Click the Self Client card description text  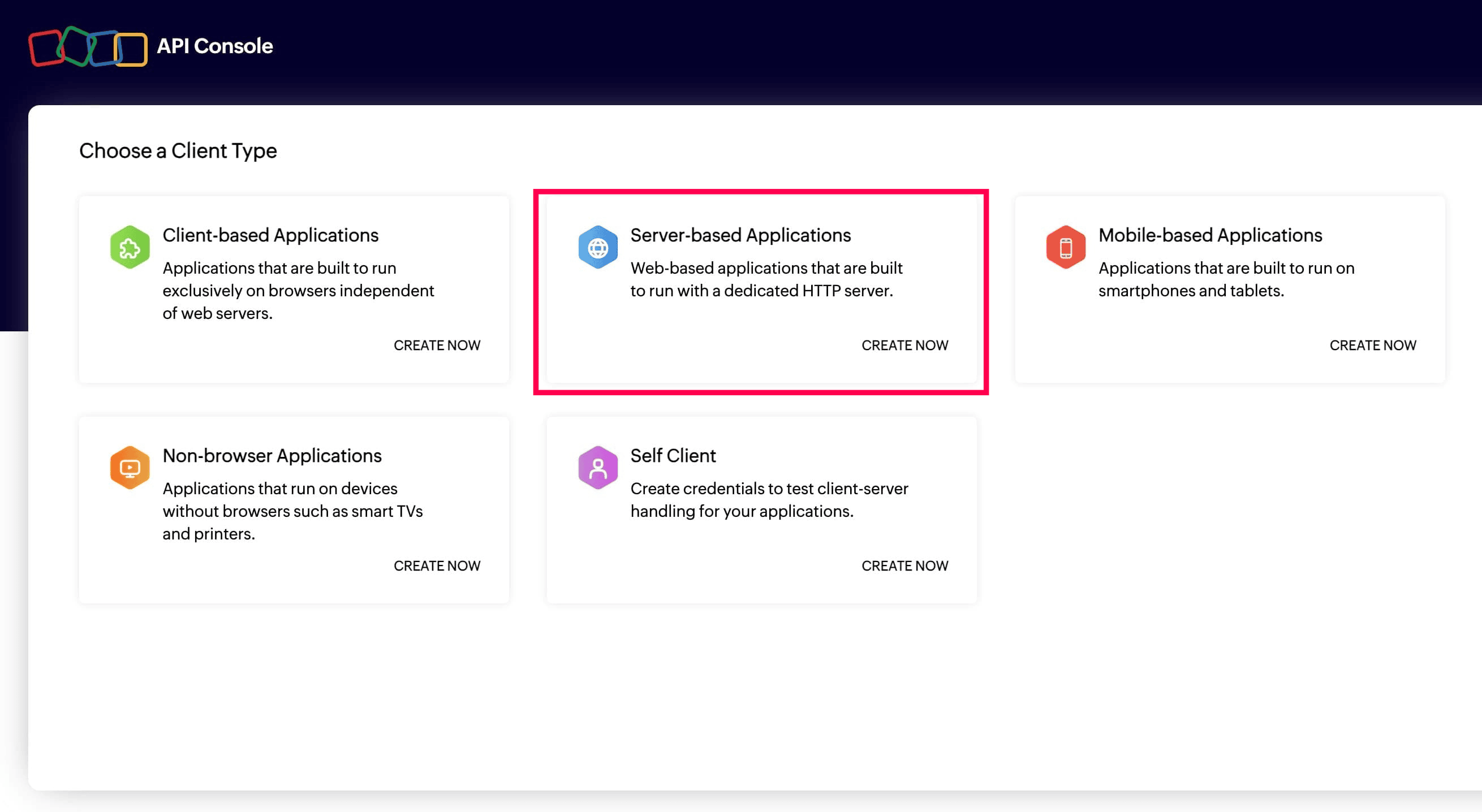point(769,500)
